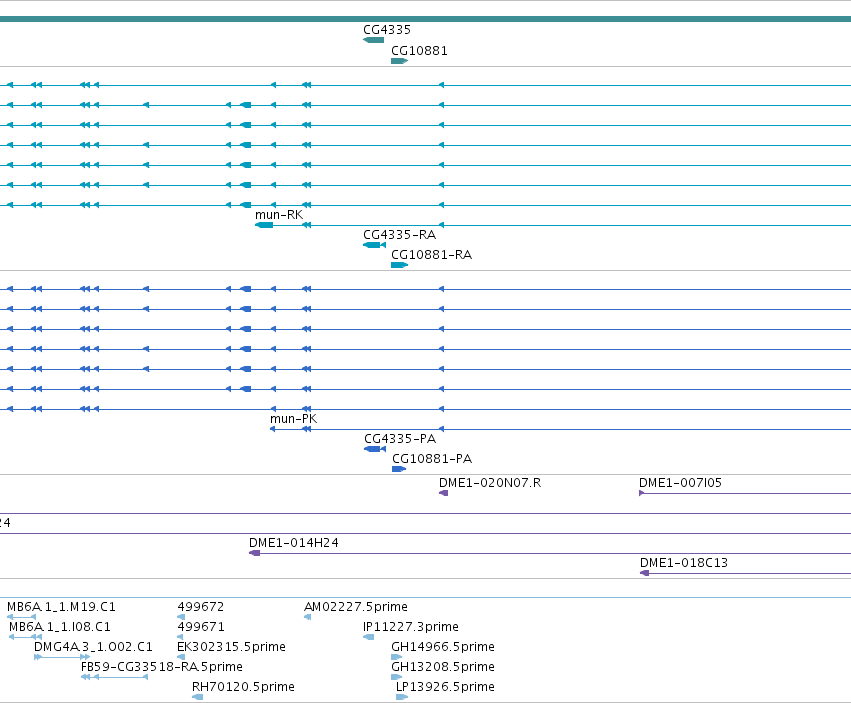Select the IP11227.3prime EST label

(x=411, y=627)
